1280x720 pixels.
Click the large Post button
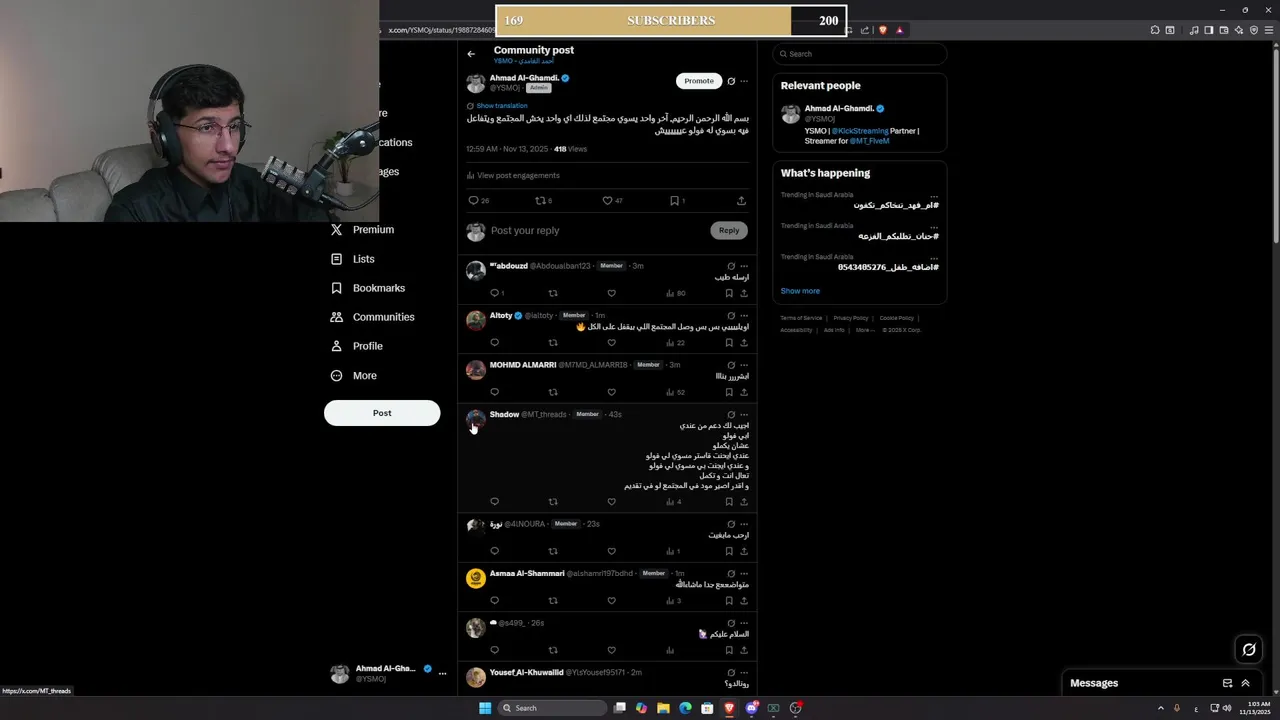(382, 413)
